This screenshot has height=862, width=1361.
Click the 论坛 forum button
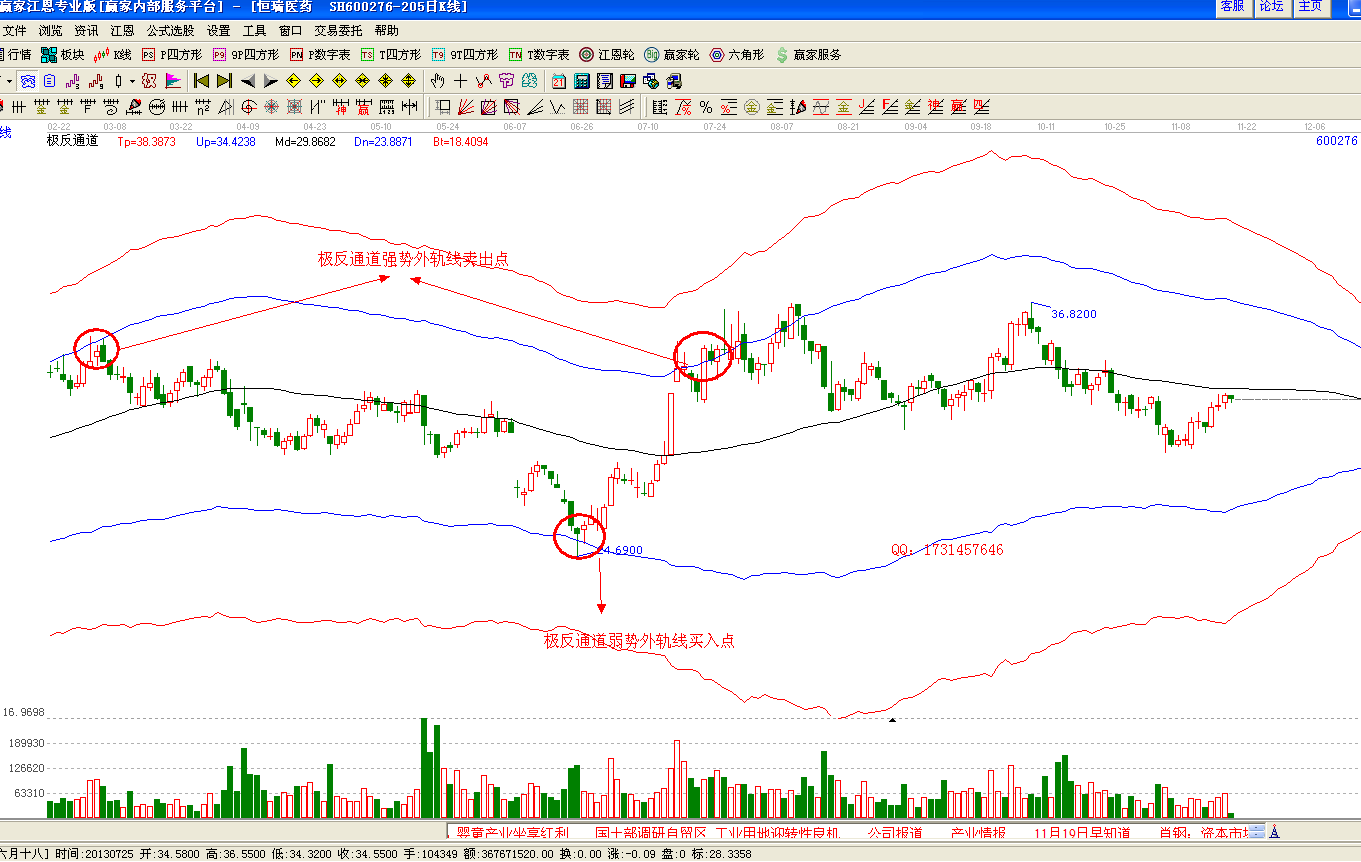pos(1271,7)
